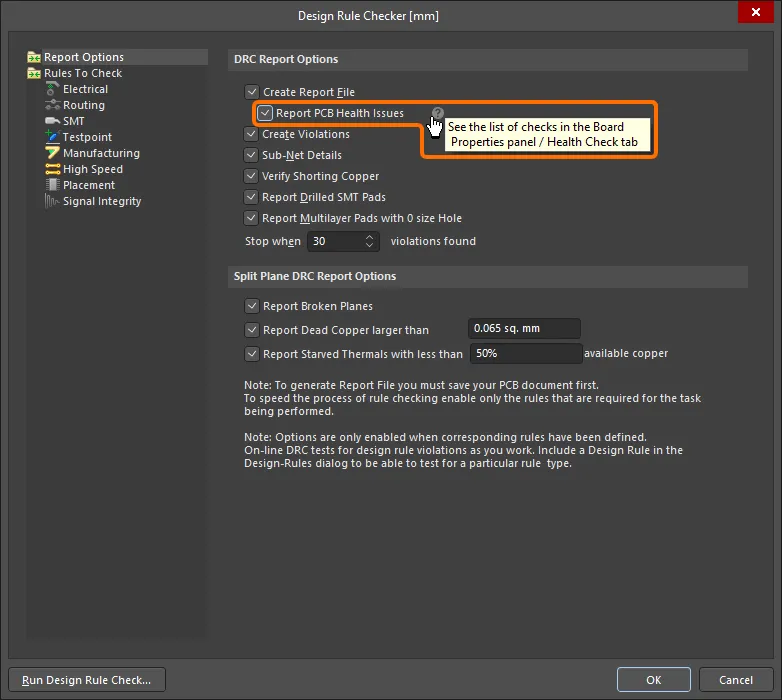782x700 pixels.
Task: Open the Electrical rules category
Action: [x=85, y=89]
